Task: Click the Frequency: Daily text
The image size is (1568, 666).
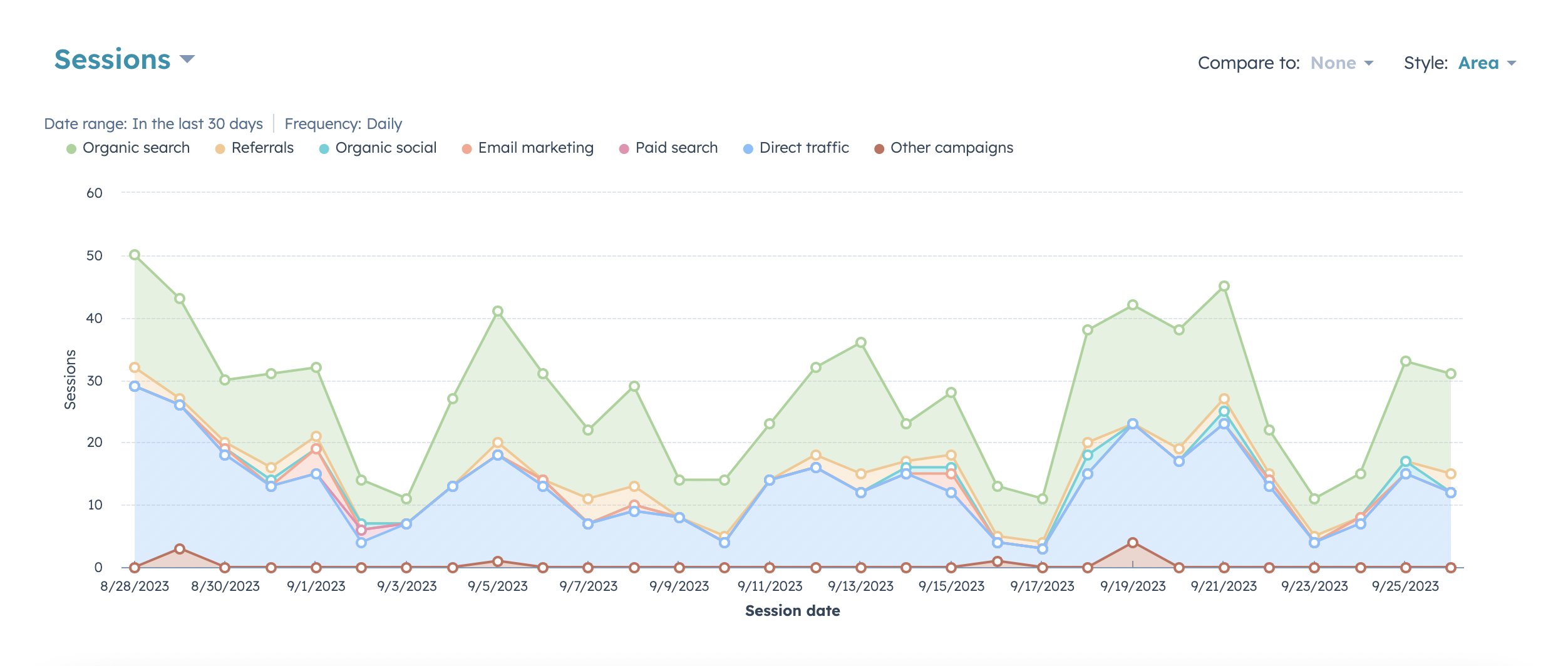Action: 343,124
